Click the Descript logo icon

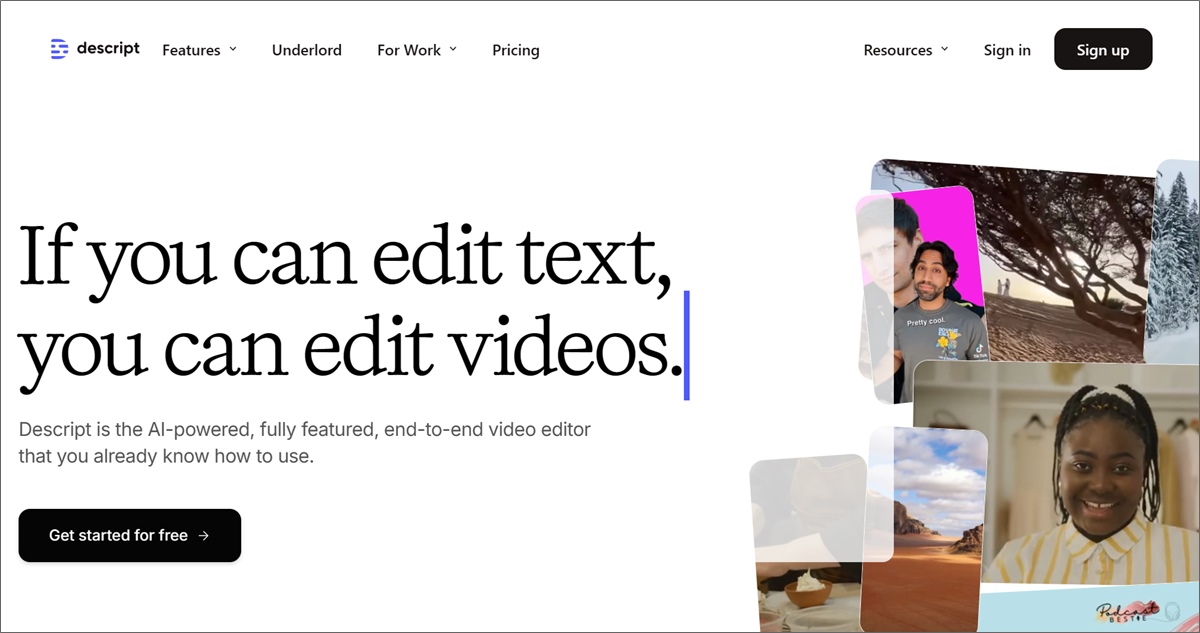click(x=59, y=49)
